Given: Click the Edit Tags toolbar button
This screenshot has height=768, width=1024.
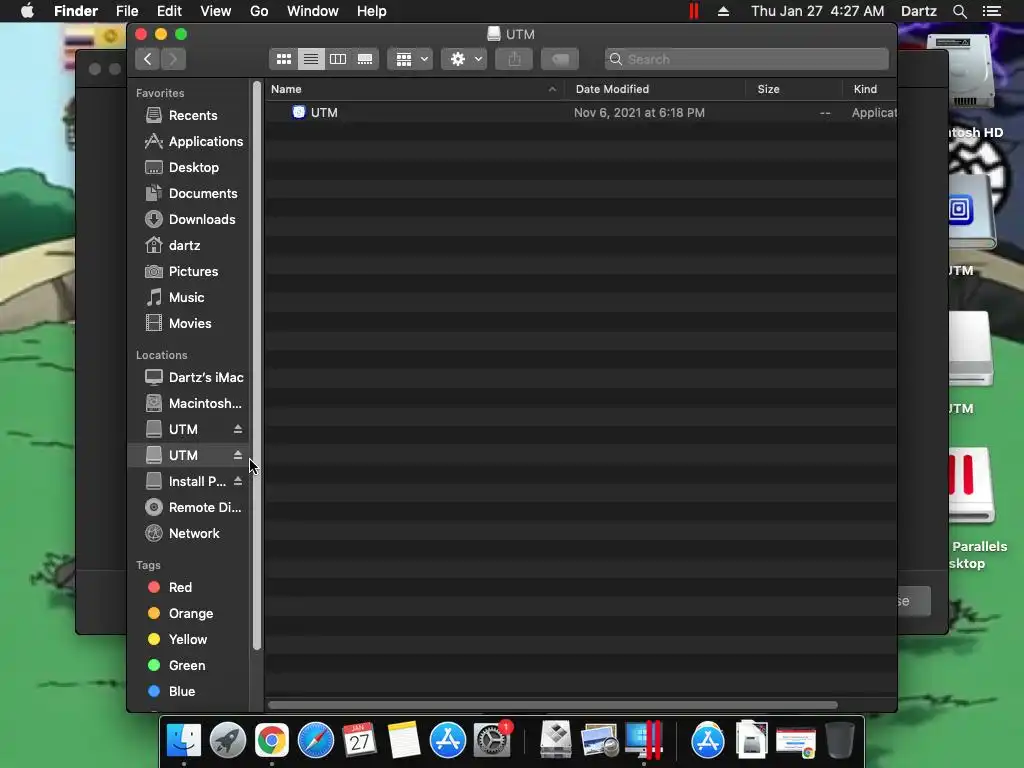Looking at the screenshot, I should coord(560,59).
